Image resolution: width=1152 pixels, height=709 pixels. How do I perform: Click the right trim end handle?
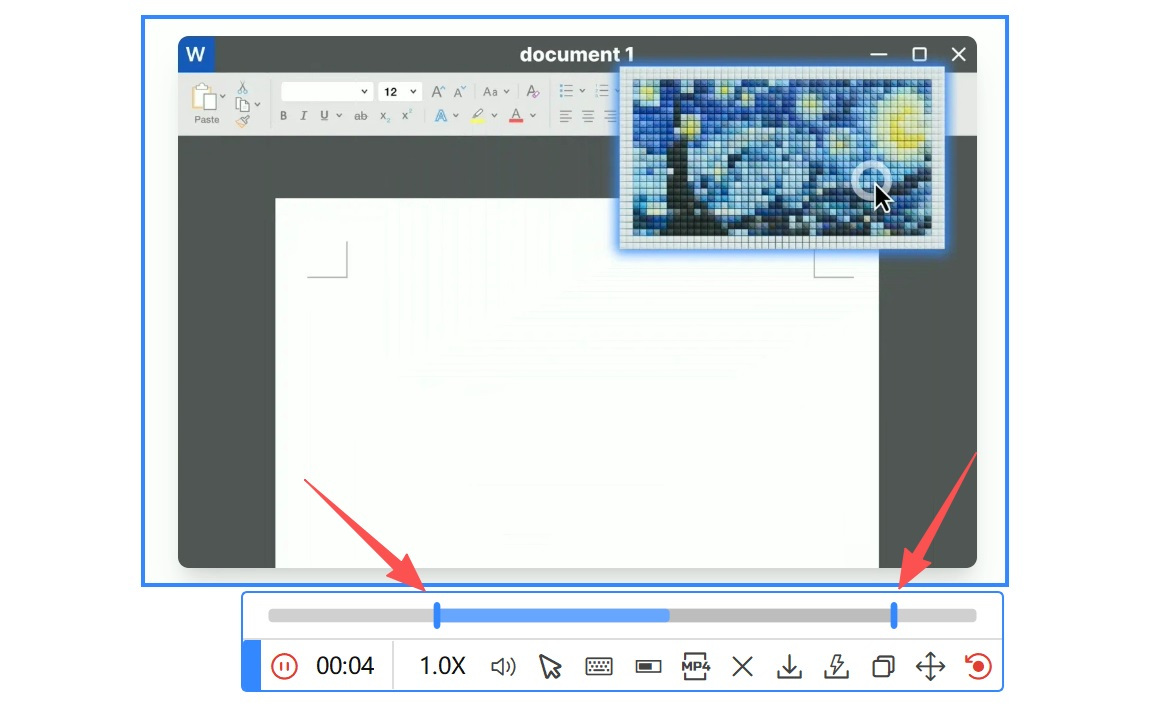click(x=893, y=616)
